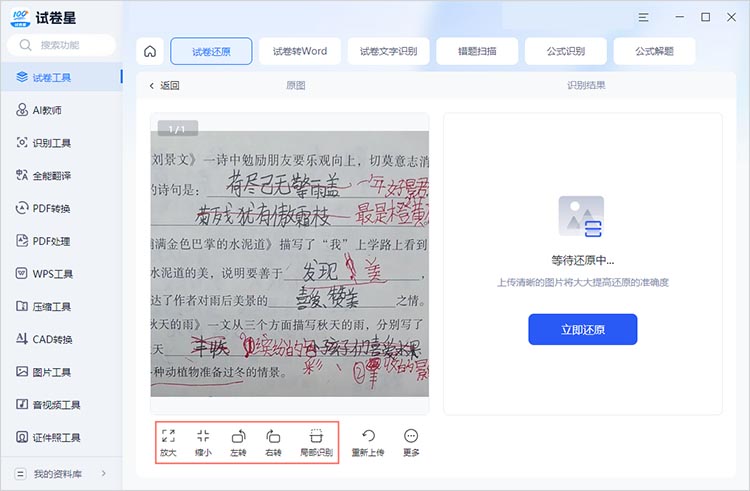Select 试卷工具 in the sidebar
The height and width of the screenshot is (491, 750).
coord(61,77)
